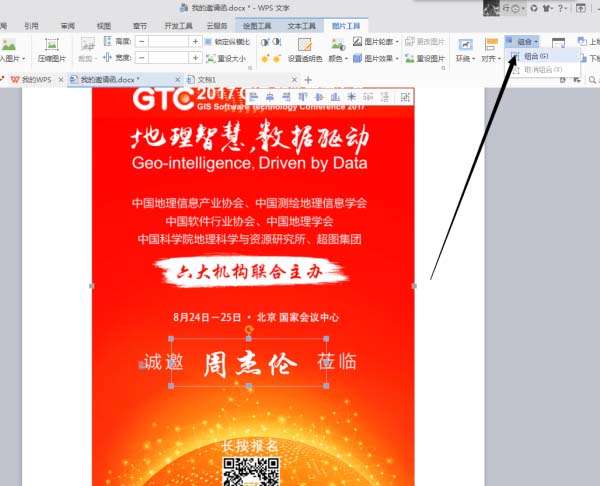Click the rotation handle above the name text box
Image resolution: width=600 pixels, height=486 pixels.
click(x=249, y=329)
